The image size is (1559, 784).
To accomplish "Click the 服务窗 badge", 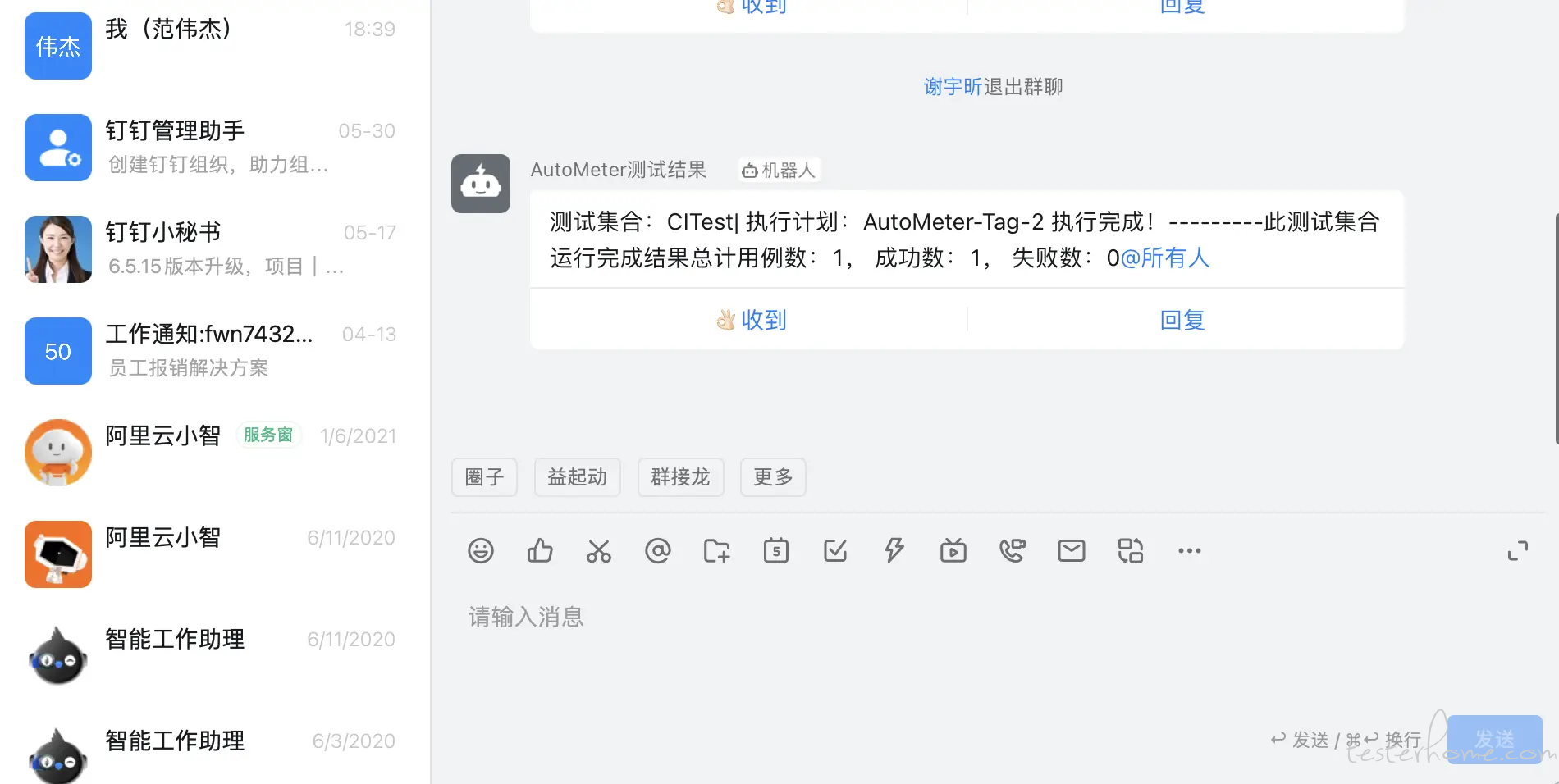I will [x=268, y=435].
